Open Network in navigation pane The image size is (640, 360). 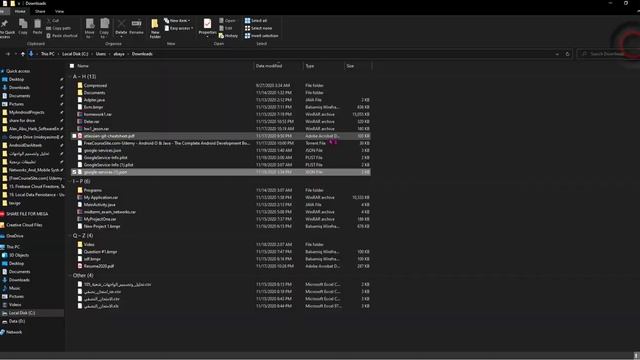pyautogui.click(x=14, y=332)
